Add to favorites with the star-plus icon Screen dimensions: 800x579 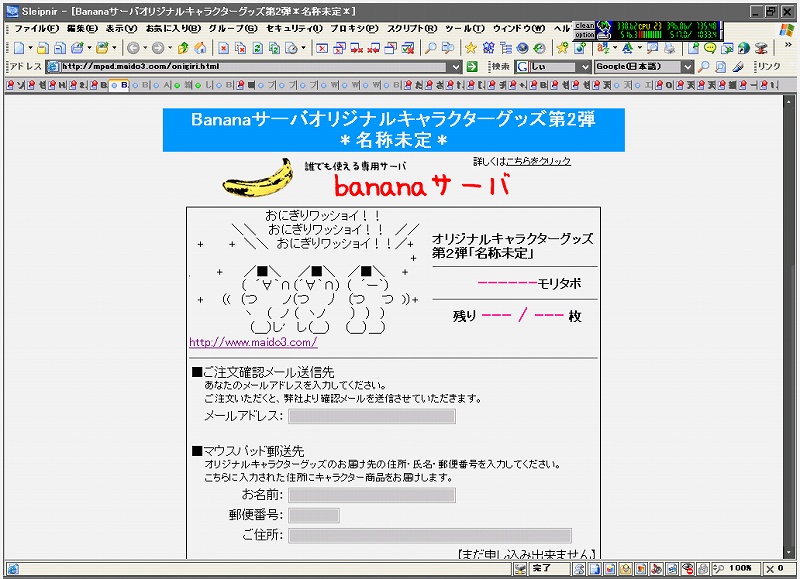point(562,48)
